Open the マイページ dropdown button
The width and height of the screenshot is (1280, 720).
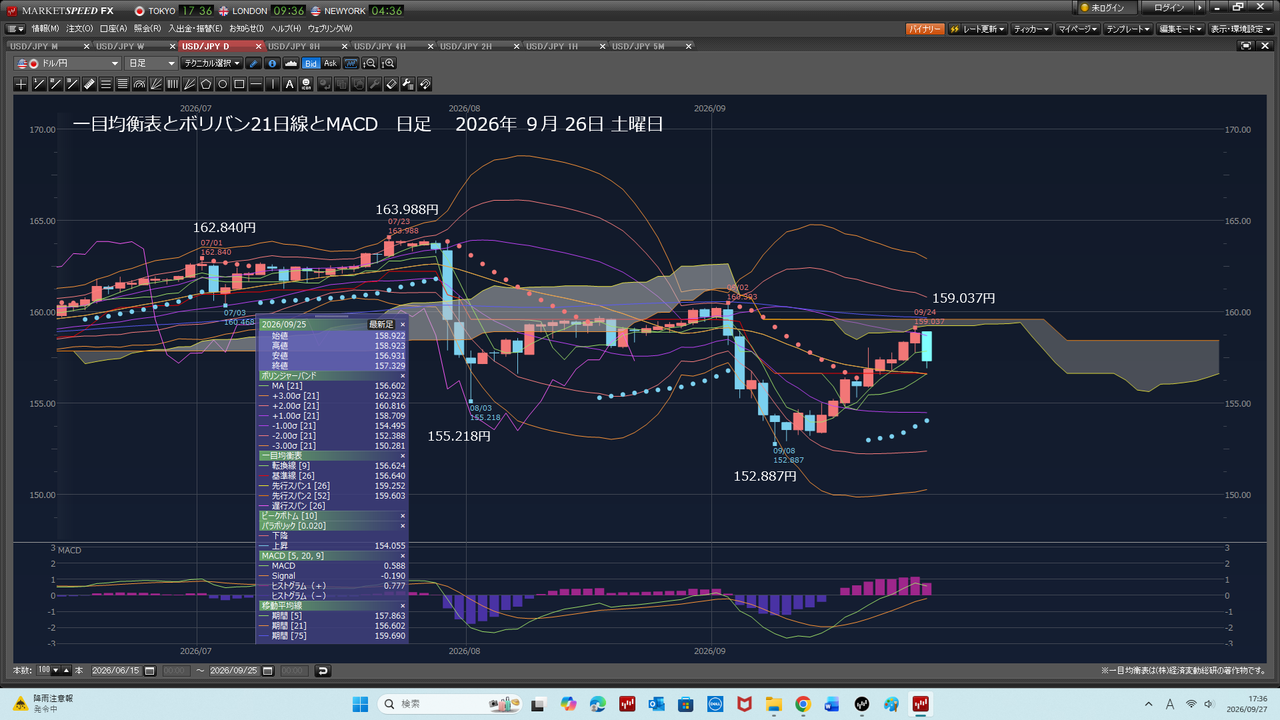tap(1077, 29)
